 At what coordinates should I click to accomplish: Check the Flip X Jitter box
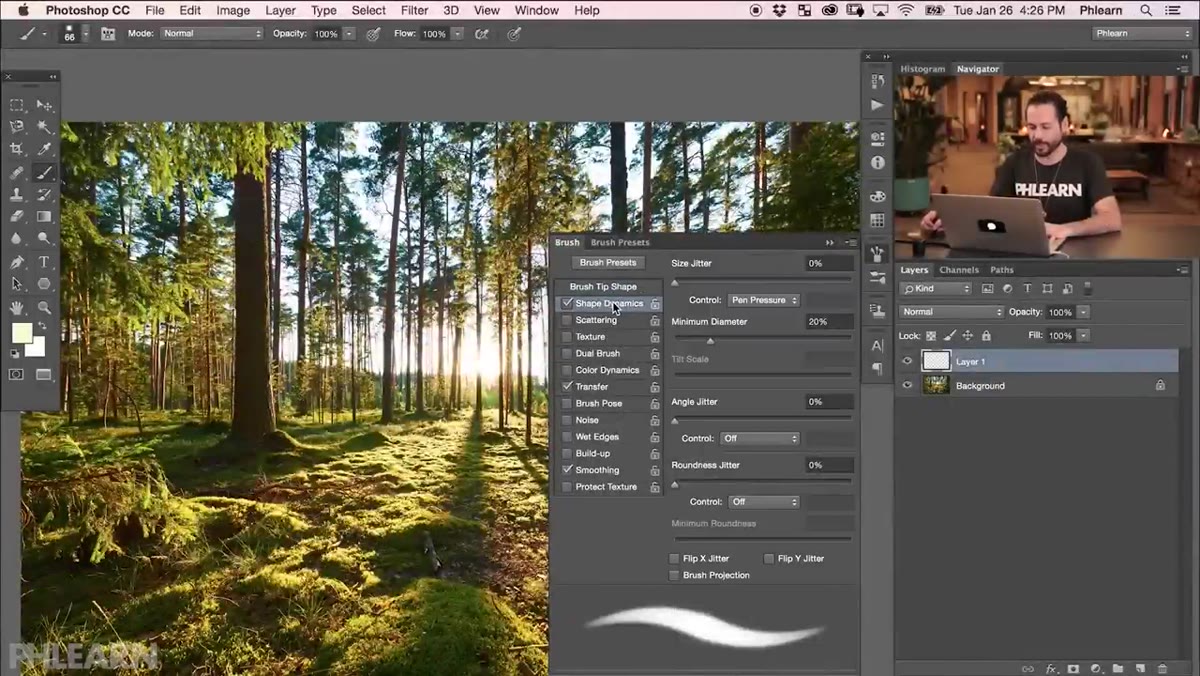675,558
